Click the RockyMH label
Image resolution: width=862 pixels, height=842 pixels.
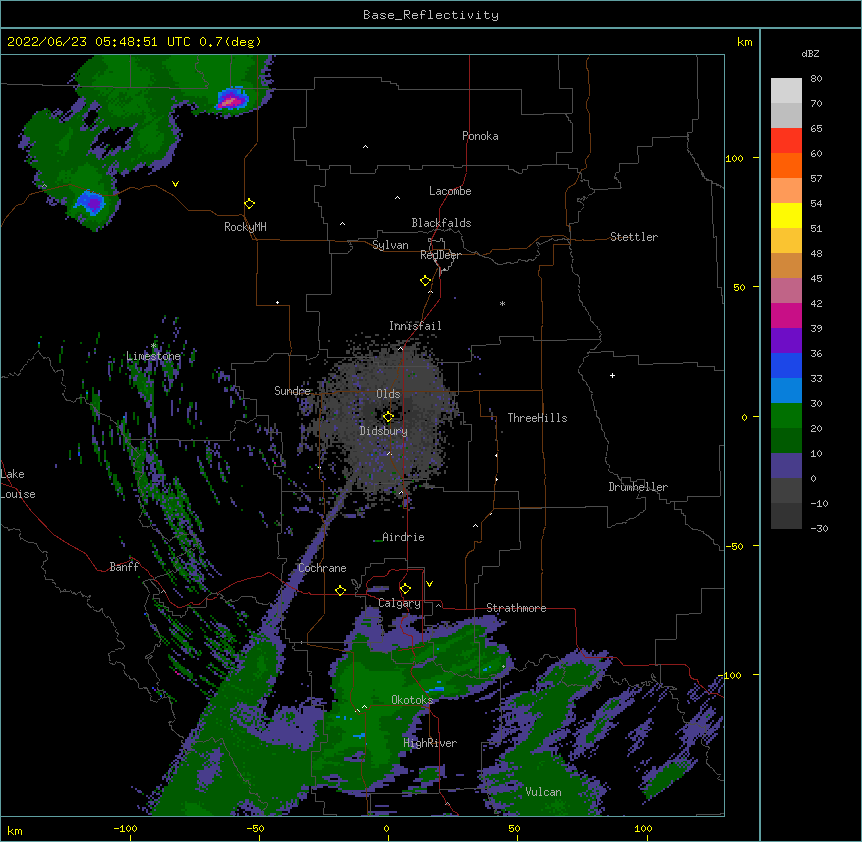[245, 227]
